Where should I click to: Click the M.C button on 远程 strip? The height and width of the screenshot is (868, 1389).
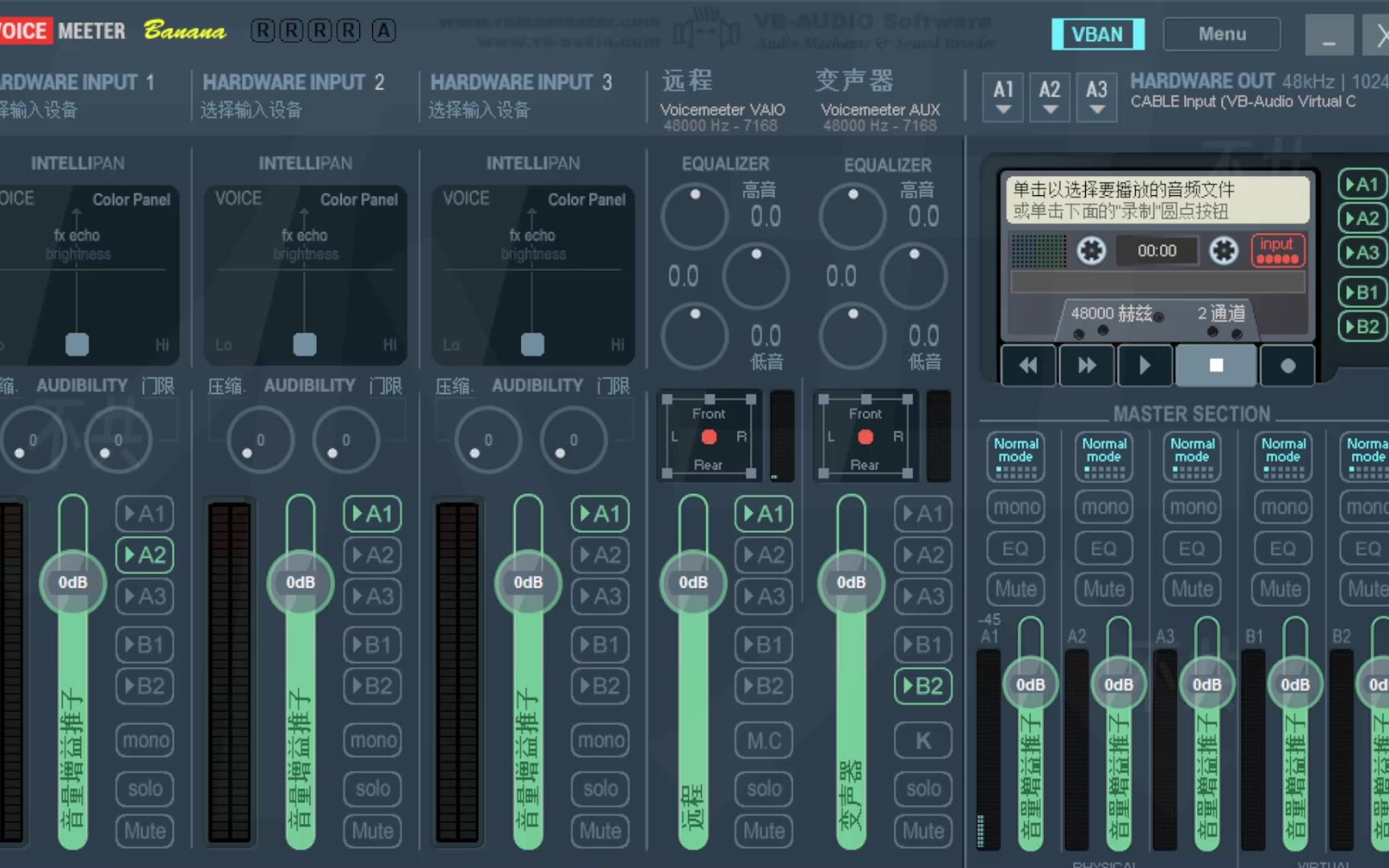764,740
